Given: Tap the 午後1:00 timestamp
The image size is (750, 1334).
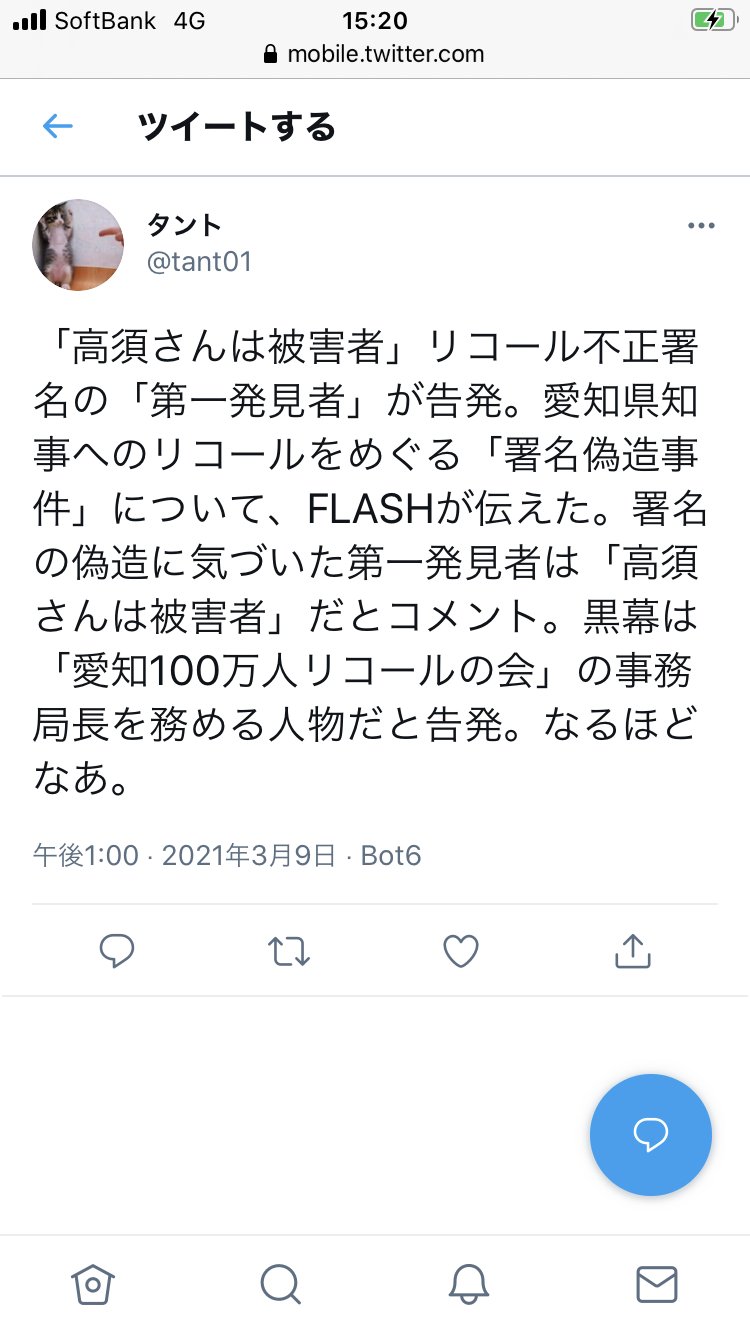Looking at the screenshot, I should click(x=86, y=856).
